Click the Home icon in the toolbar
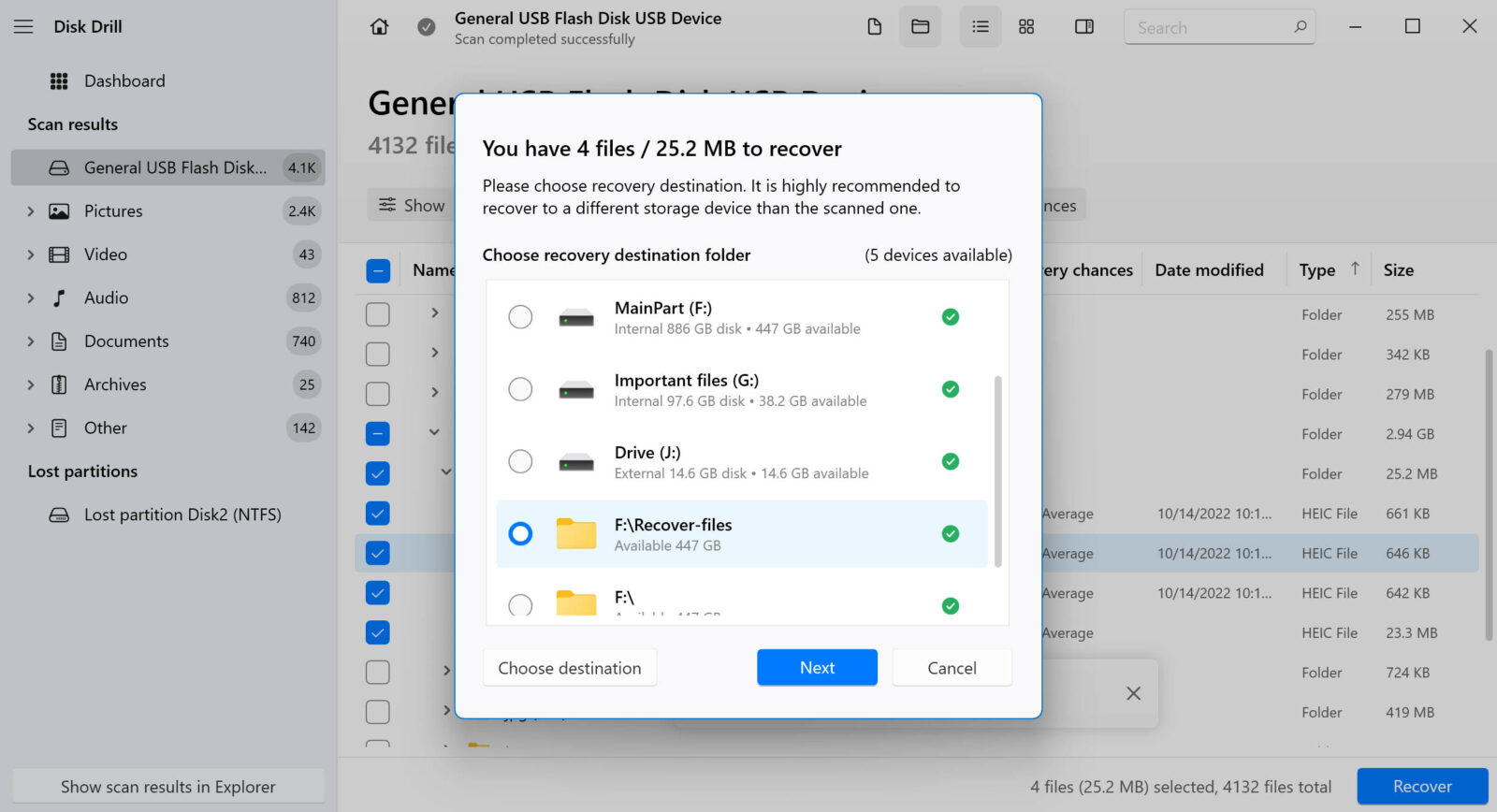The width and height of the screenshot is (1497, 812). pyautogui.click(x=379, y=27)
